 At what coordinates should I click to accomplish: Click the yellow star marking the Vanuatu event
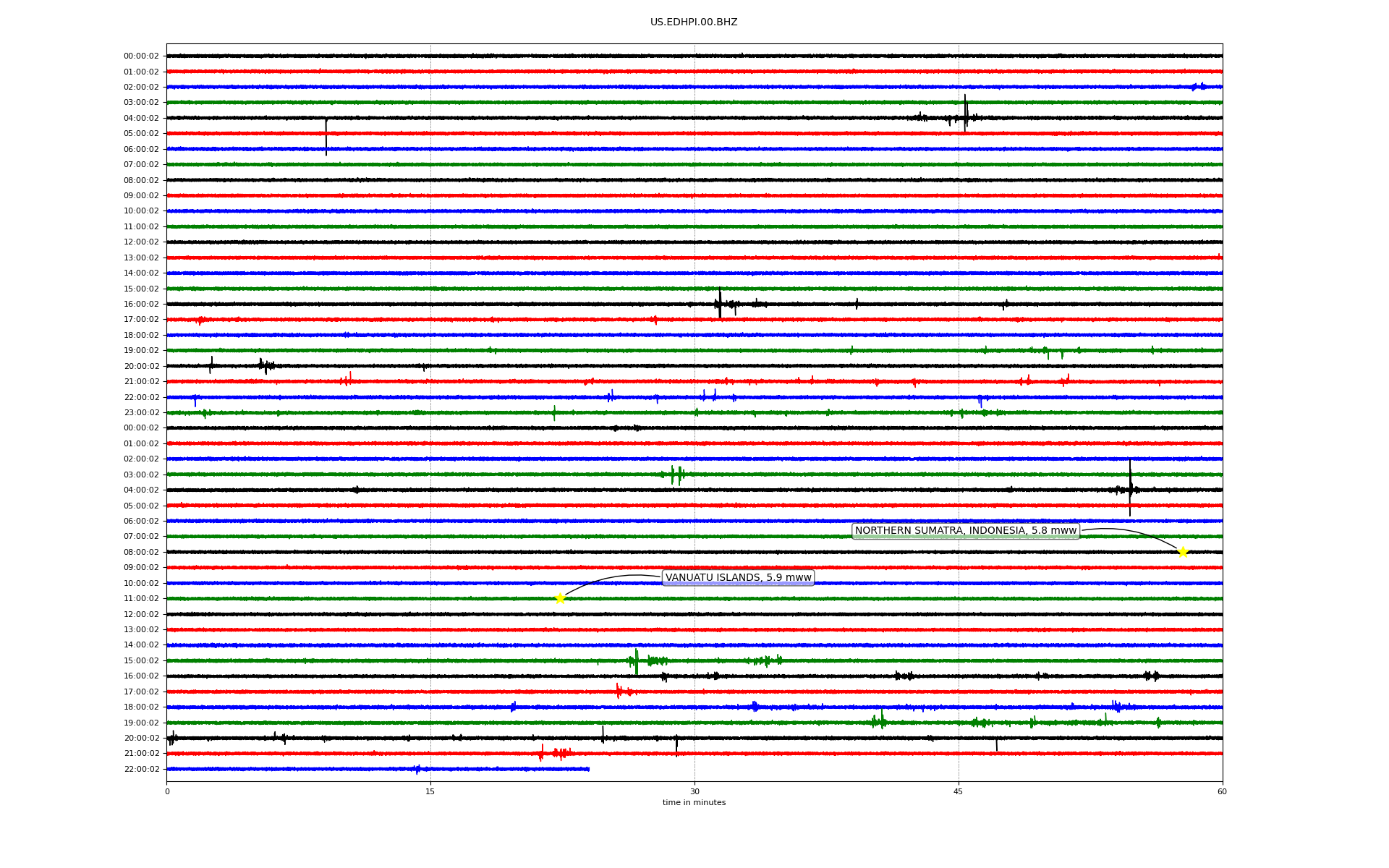560,599
